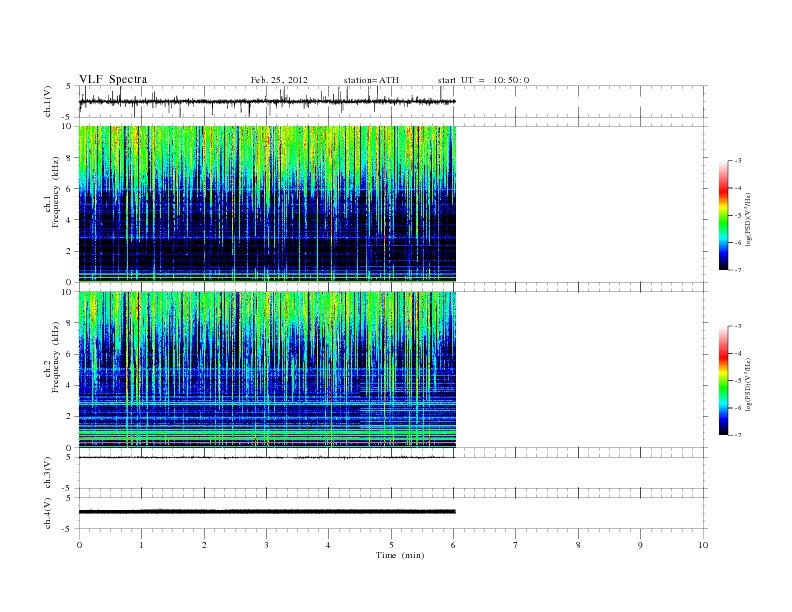Click the ch.2 "Frequency (kHz)" axis label
This screenshot has width=792, height=612.
click(x=56, y=357)
